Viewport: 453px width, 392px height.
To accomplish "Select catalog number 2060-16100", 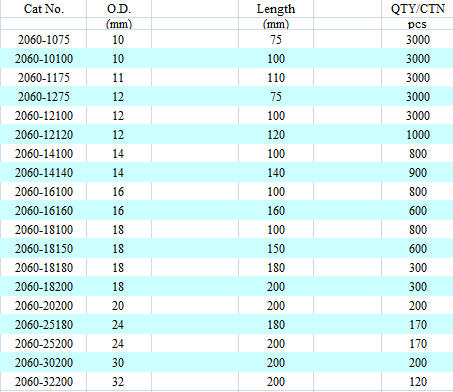I will tap(44, 192).
